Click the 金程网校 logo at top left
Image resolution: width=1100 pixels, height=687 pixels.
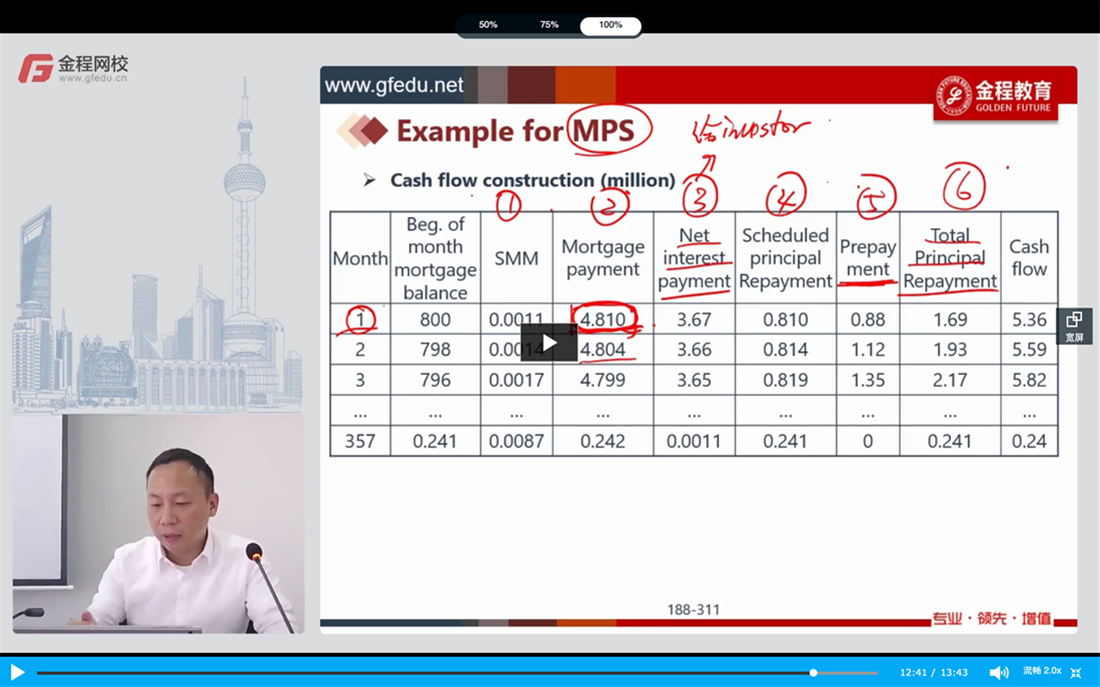[74, 69]
